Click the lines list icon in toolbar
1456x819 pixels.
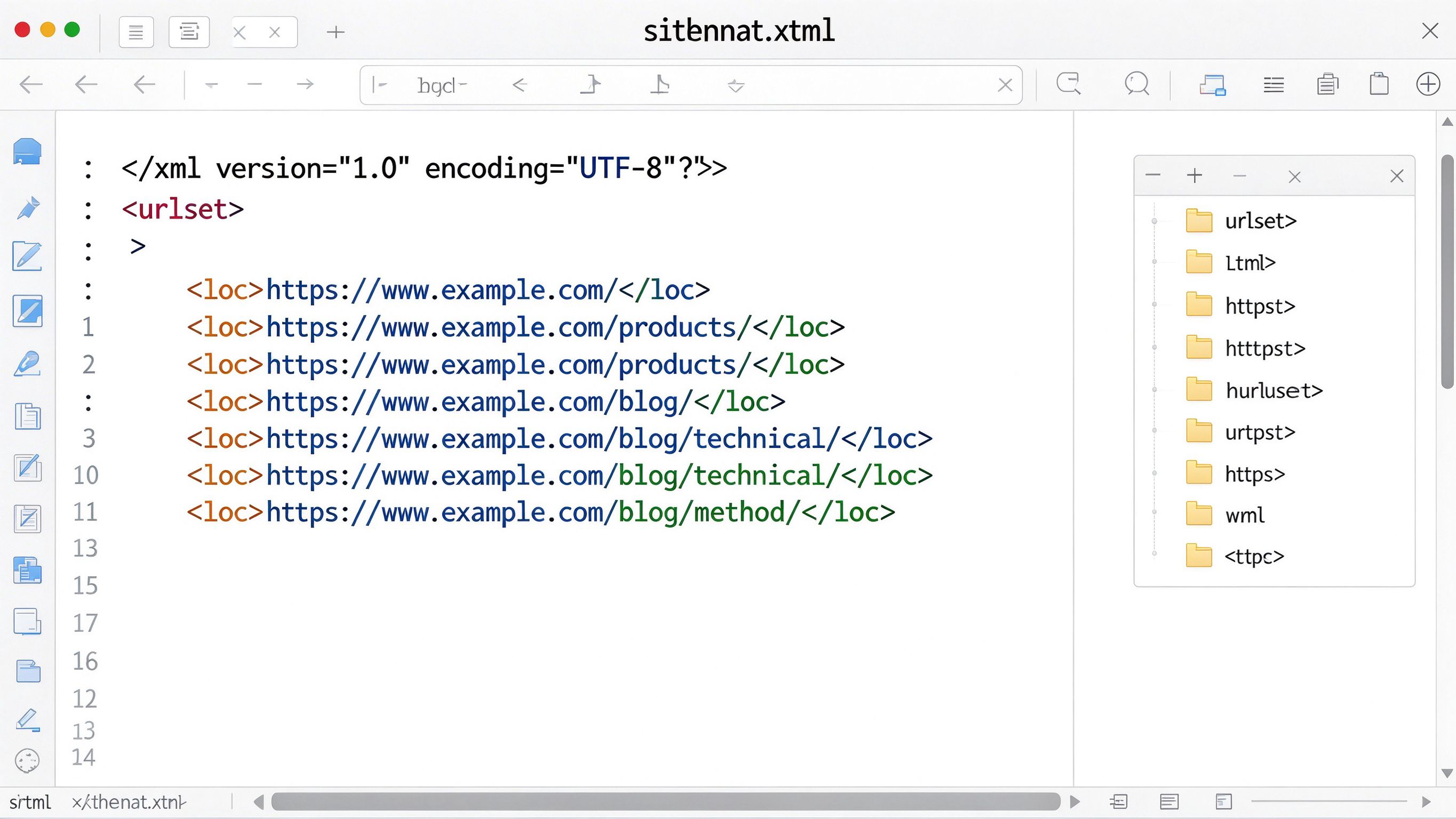pyautogui.click(x=1274, y=85)
